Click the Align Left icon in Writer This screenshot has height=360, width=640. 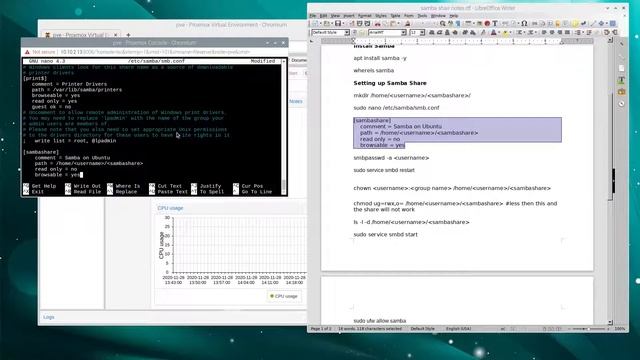[x=544, y=32]
